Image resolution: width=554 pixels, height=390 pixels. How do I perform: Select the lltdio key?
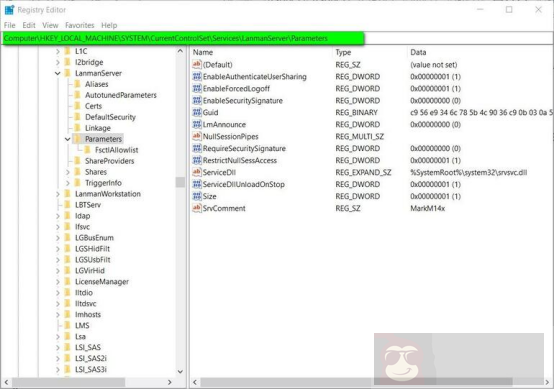[84, 292]
